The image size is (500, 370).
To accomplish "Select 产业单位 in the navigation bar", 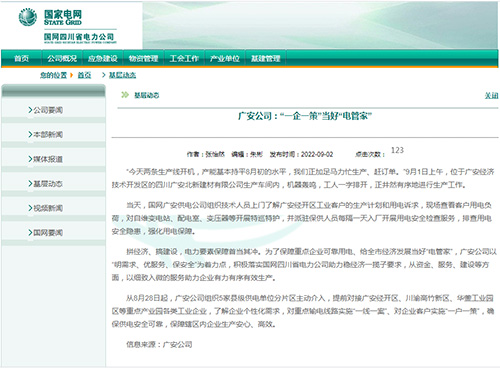I will pos(225,59).
